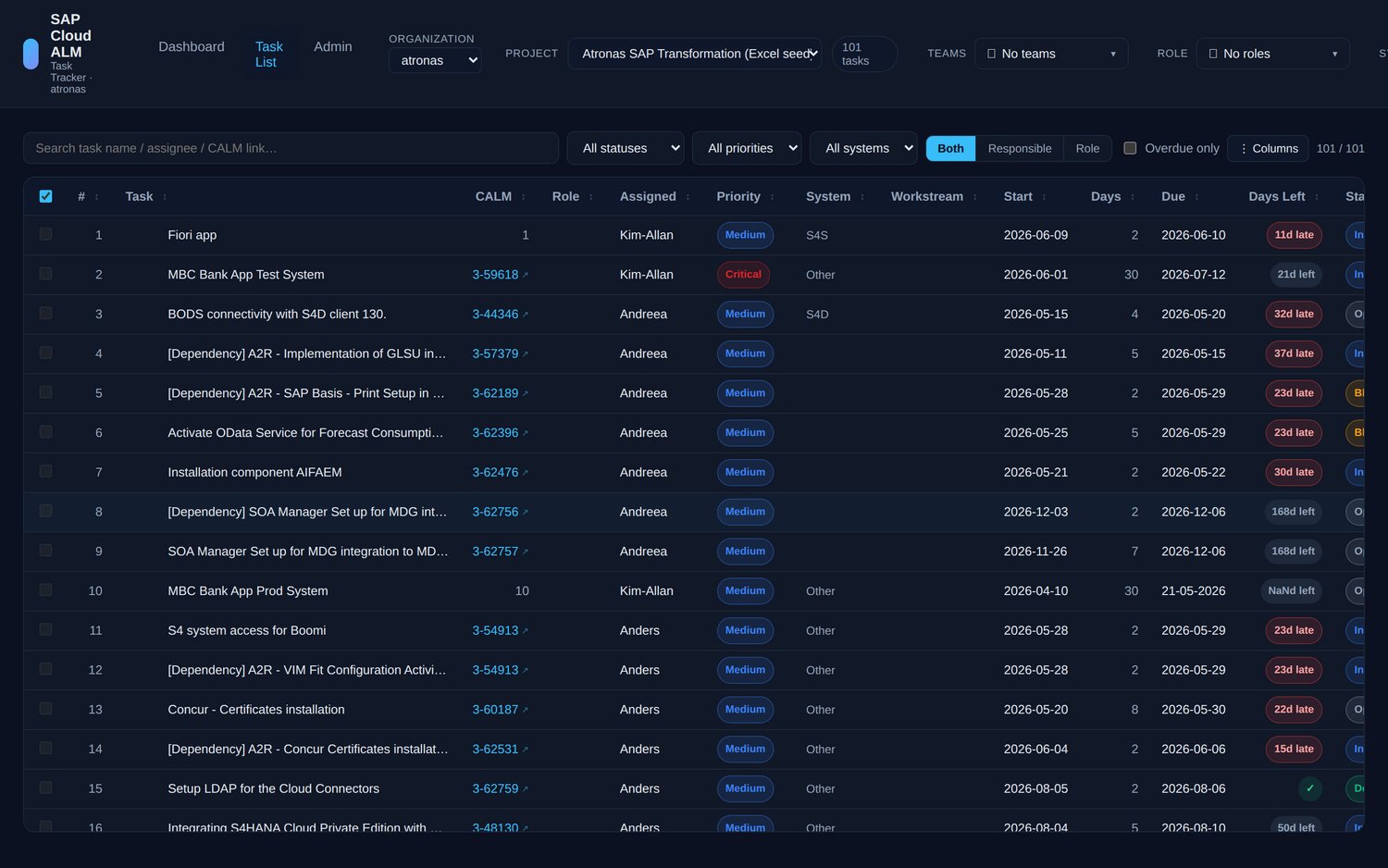Open CALM link 3-62759
The image size is (1388, 868).
[495, 789]
